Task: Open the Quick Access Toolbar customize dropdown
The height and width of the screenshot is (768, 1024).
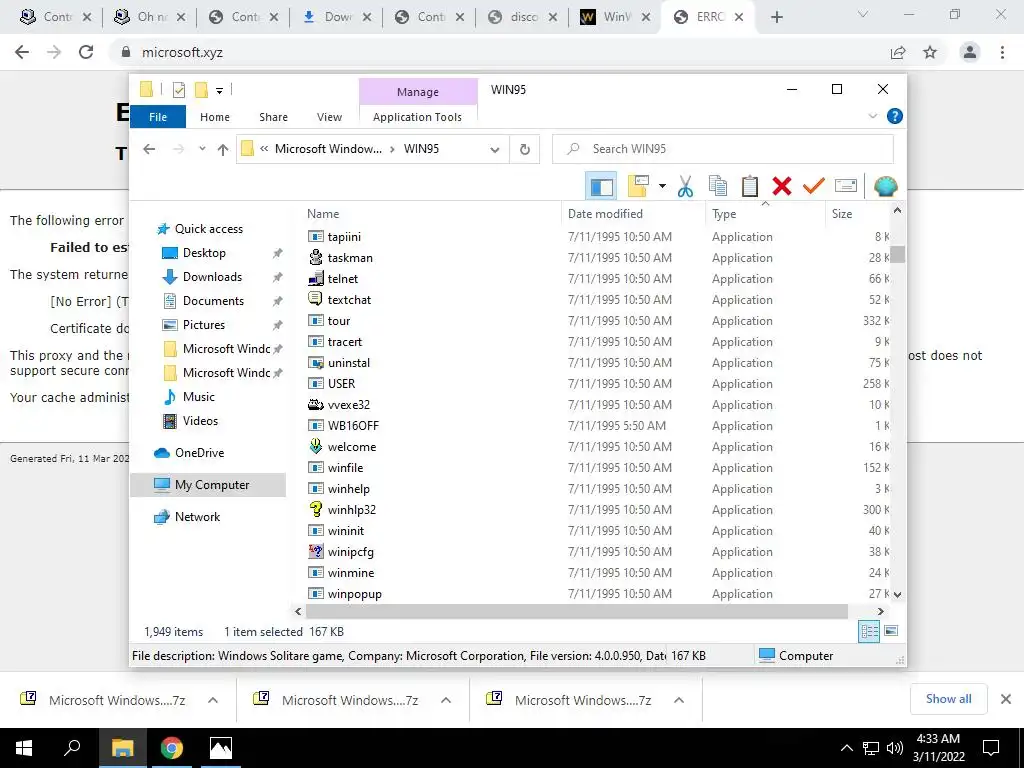Action: [219, 91]
